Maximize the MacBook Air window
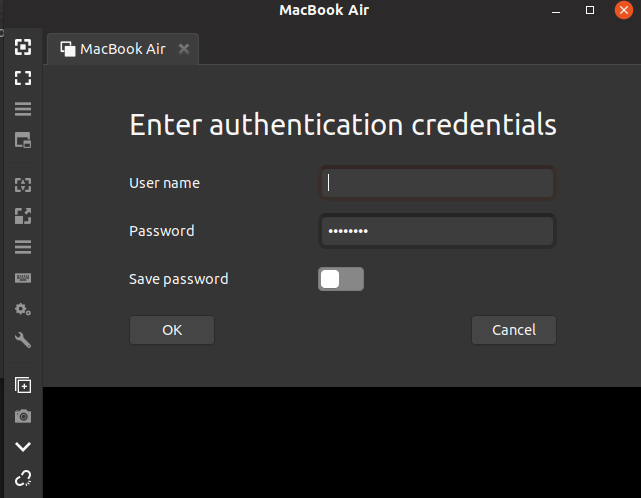Screen dimensions: 641x498 590,10
